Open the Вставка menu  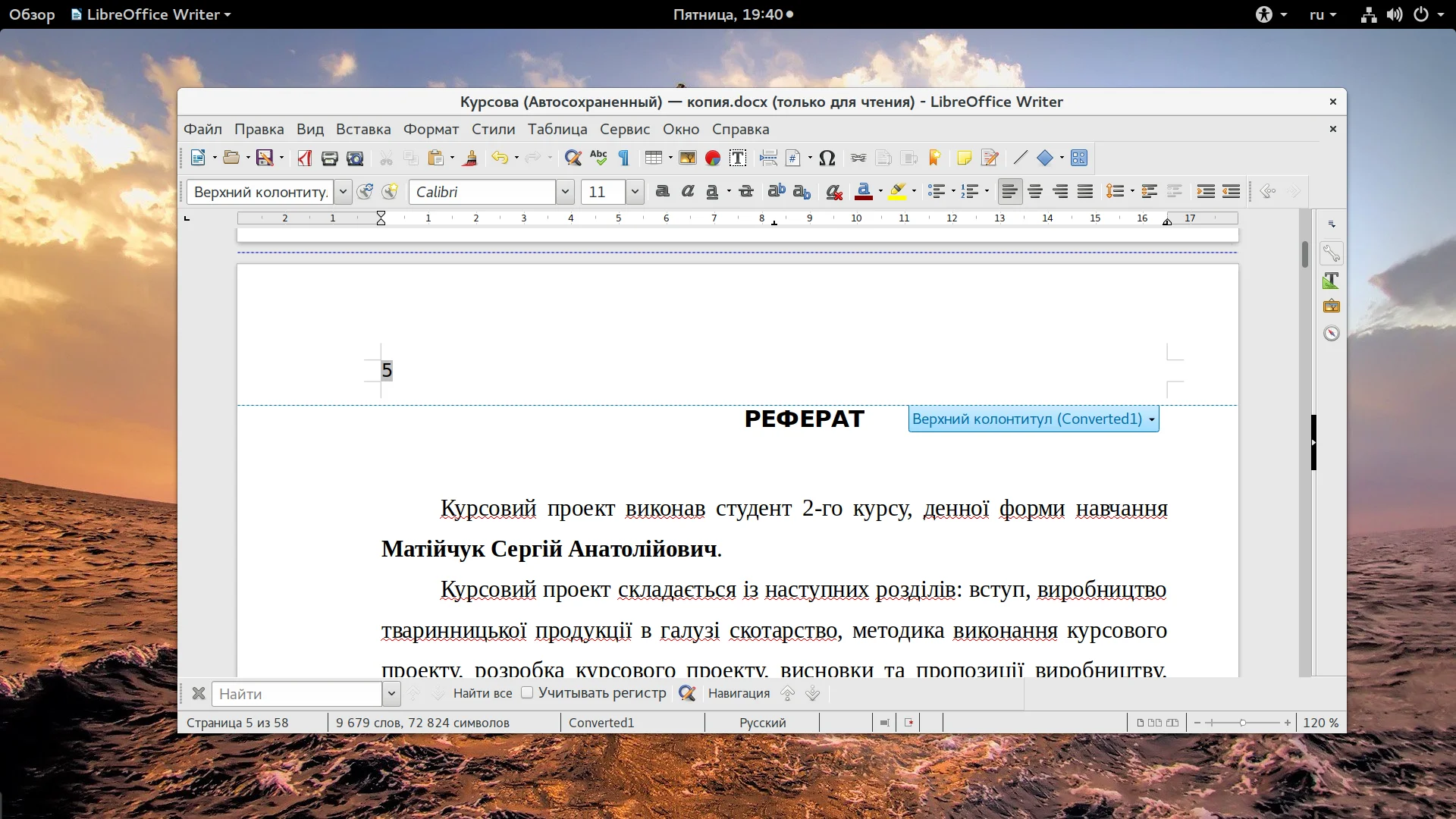click(x=363, y=129)
